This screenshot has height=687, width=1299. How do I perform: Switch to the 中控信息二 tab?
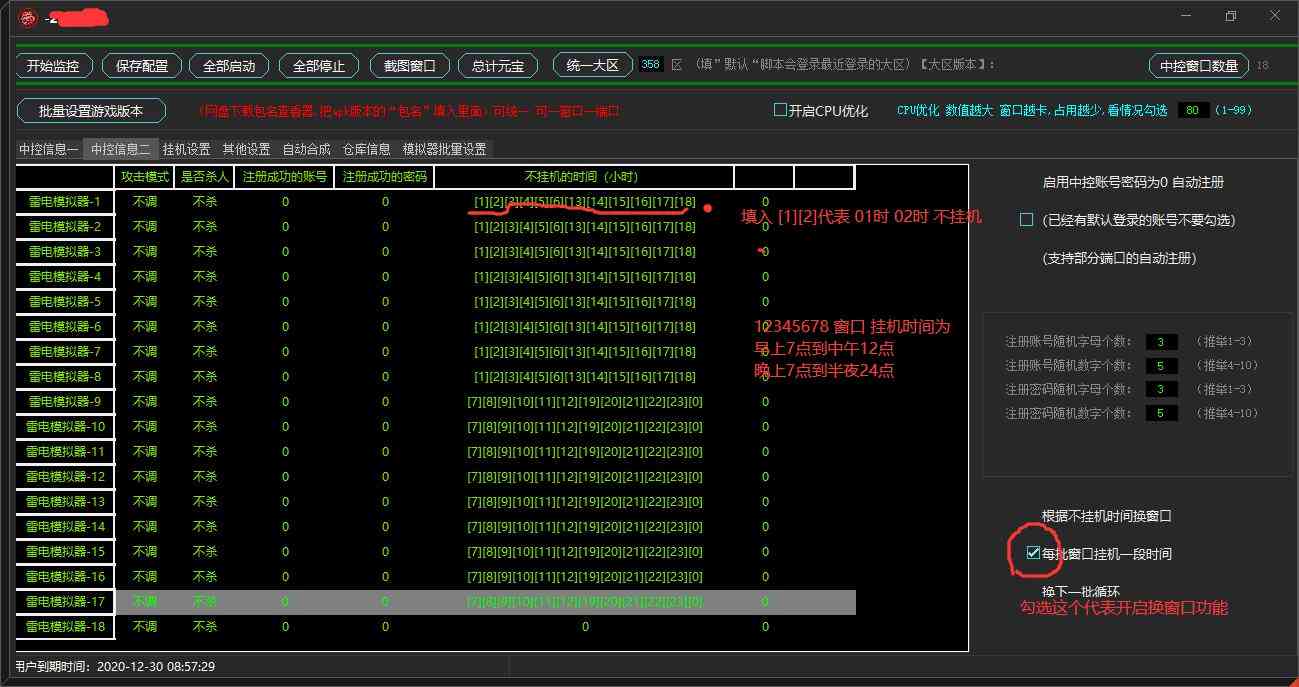120,149
